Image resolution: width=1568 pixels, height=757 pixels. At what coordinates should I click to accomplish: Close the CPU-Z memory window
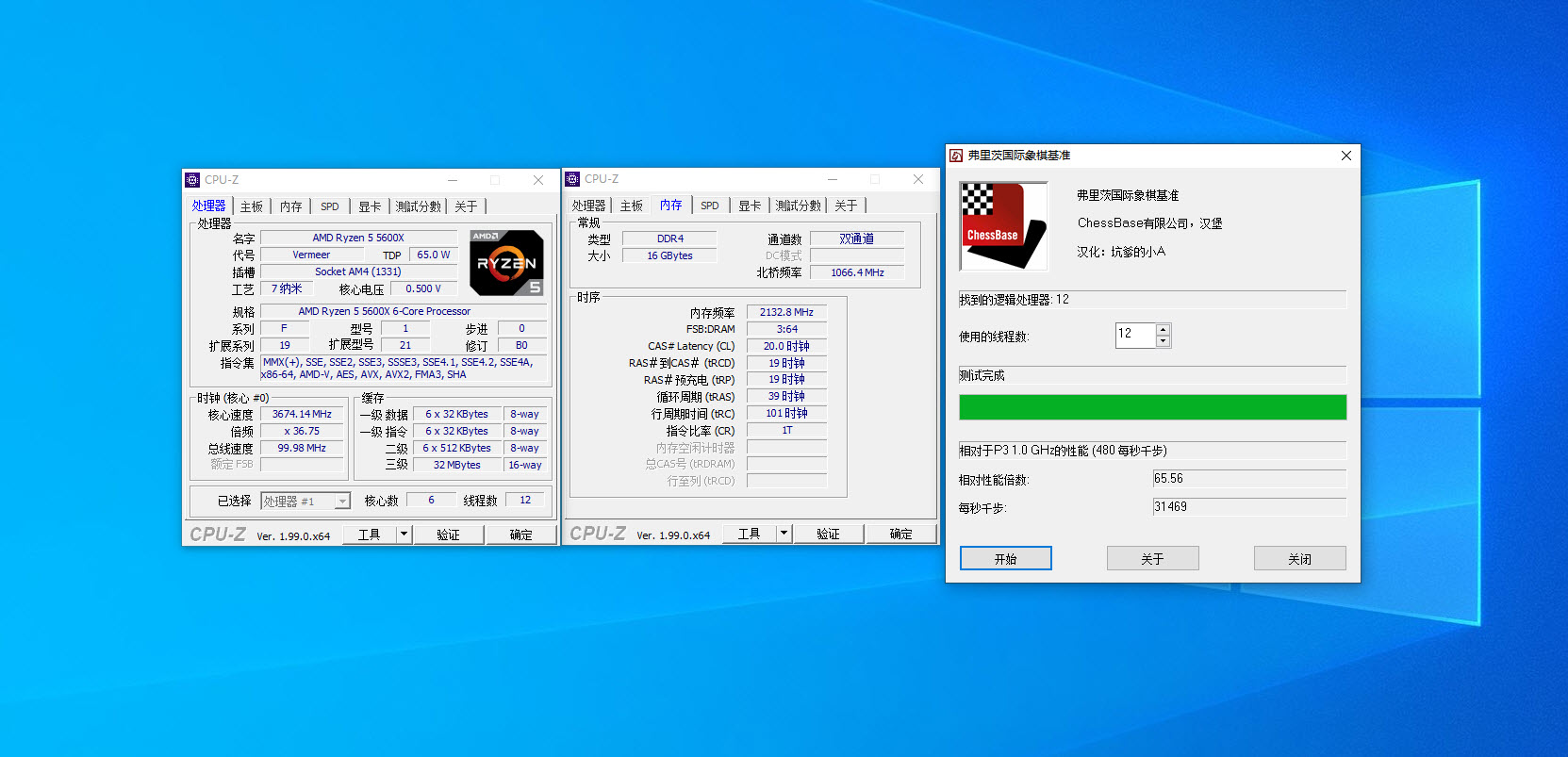(918, 179)
